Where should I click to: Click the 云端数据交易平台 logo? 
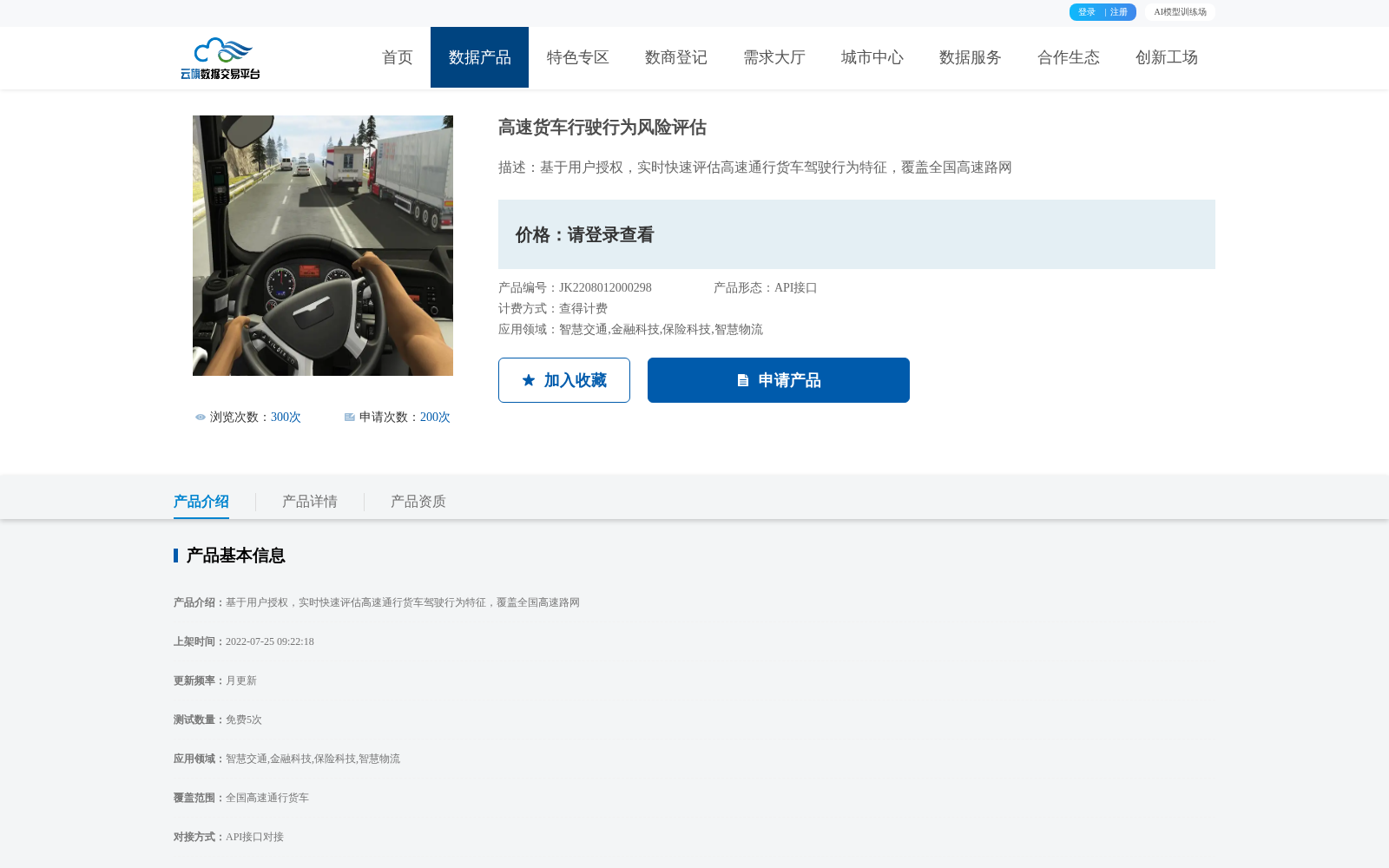(x=221, y=58)
